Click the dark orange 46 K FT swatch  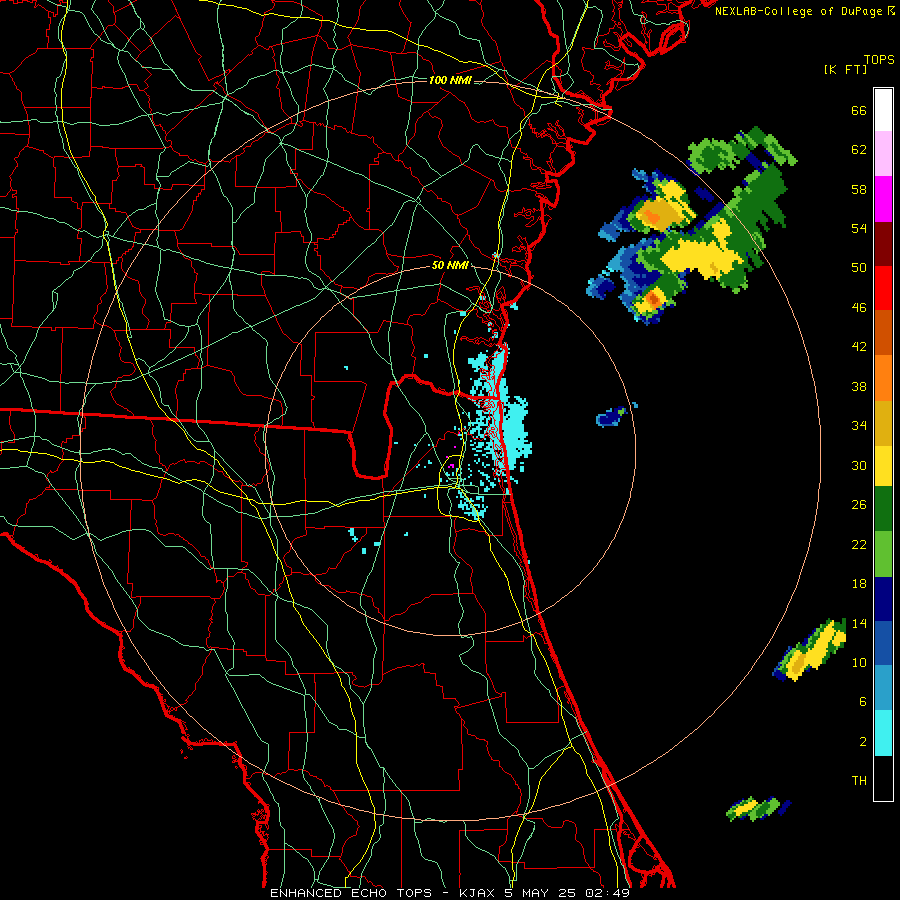coord(883,332)
